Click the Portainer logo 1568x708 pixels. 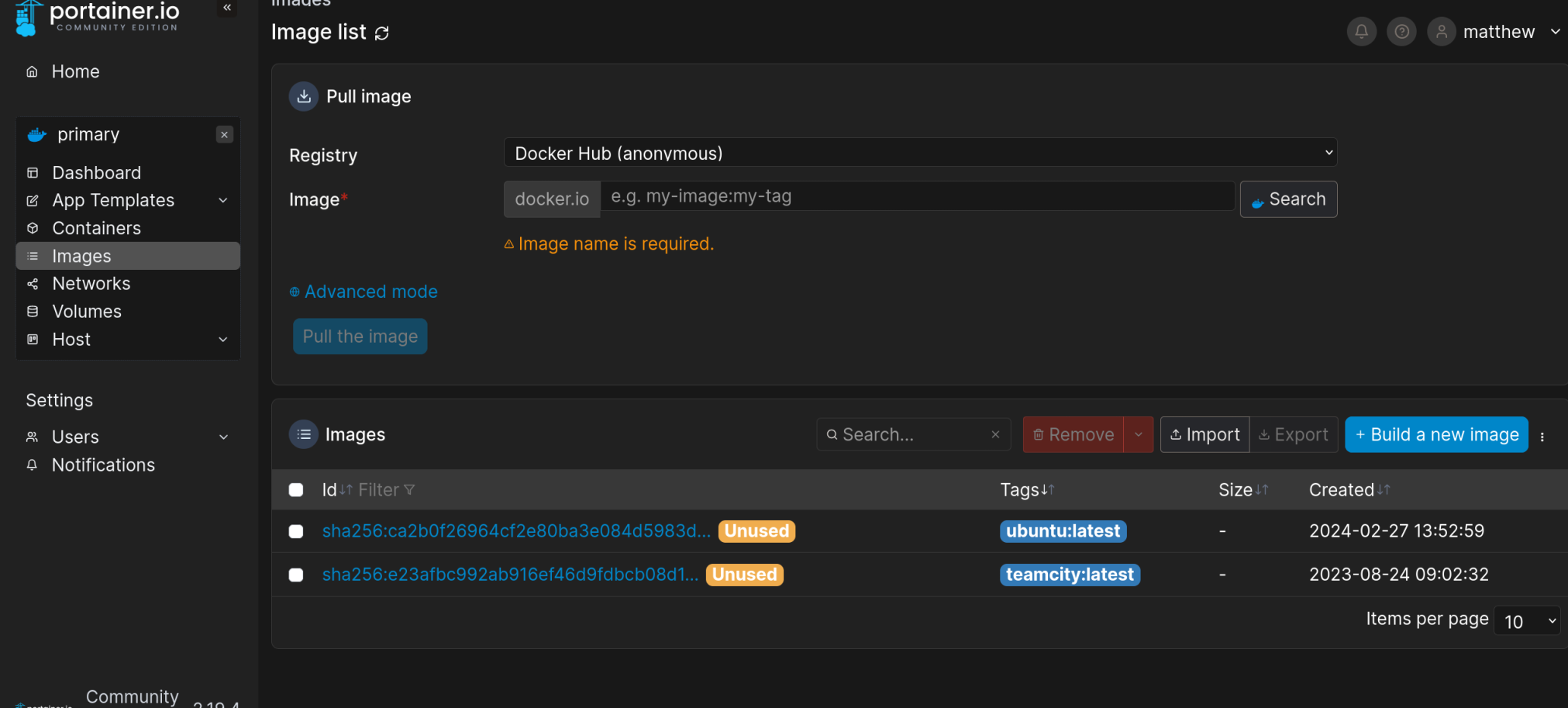(x=97, y=17)
